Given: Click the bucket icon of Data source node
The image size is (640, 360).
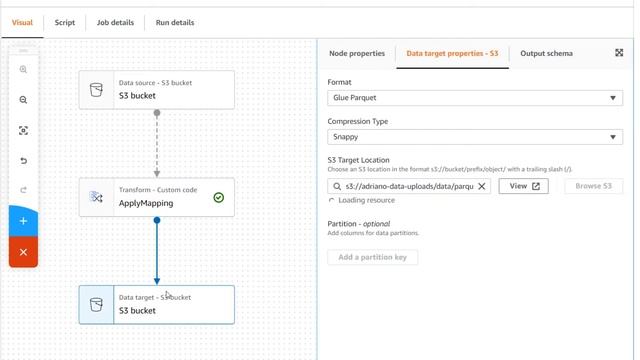Looking at the screenshot, I should (x=96, y=90).
